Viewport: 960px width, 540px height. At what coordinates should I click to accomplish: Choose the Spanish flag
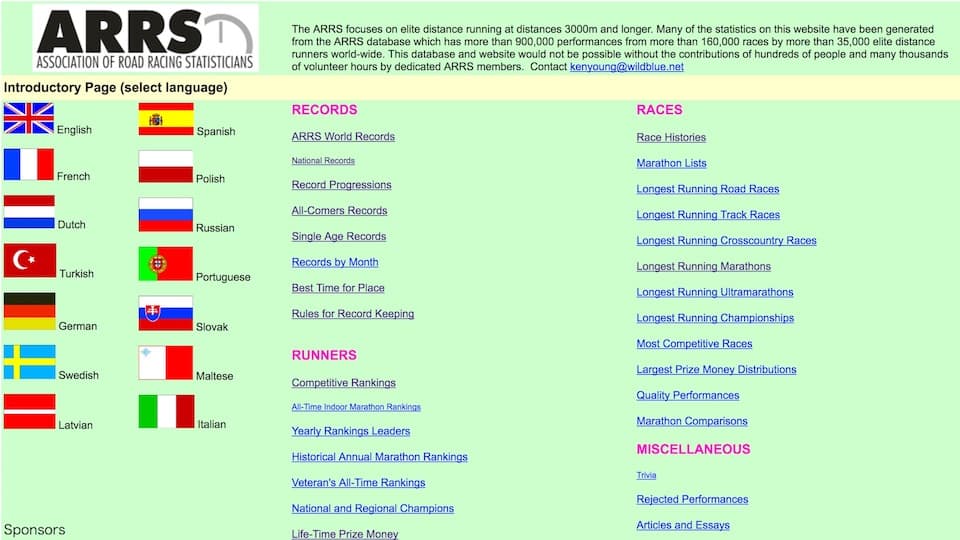pos(166,119)
